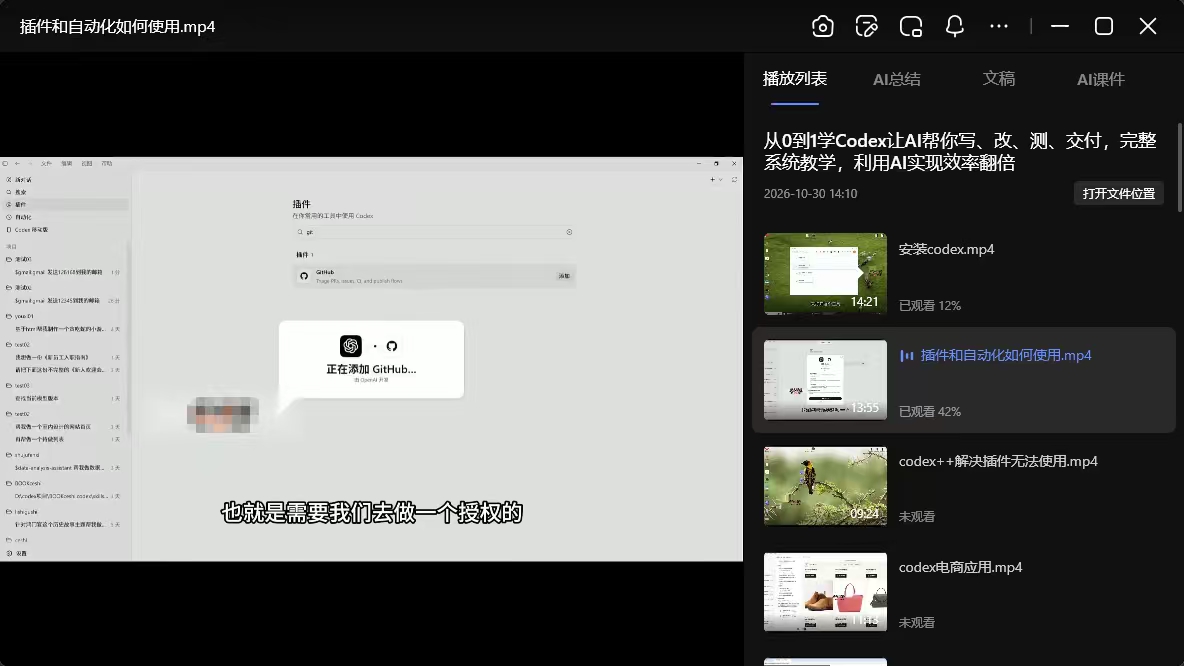Choose the codex电商应用.mp4 title text
The width and height of the screenshot is (1184, 666).
960,567
